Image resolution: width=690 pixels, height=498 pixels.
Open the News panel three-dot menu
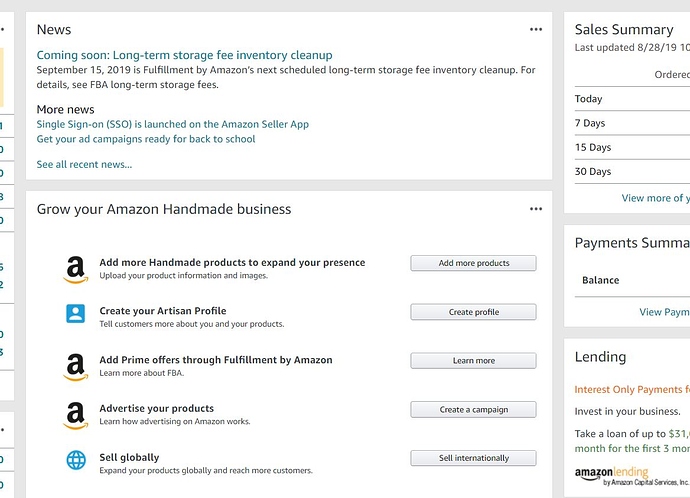point(536,30)
